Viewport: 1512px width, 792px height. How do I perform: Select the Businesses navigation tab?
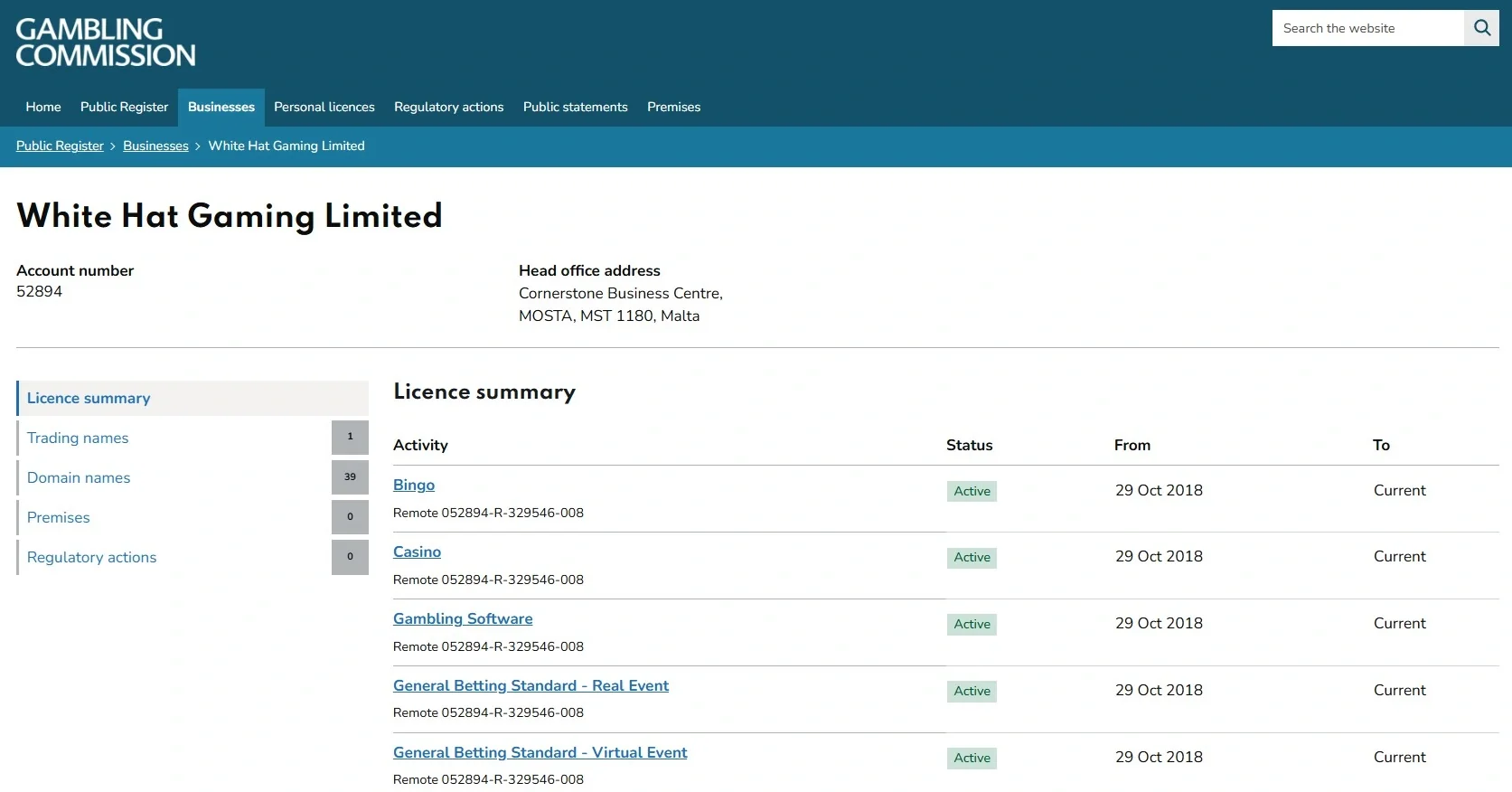221,107
